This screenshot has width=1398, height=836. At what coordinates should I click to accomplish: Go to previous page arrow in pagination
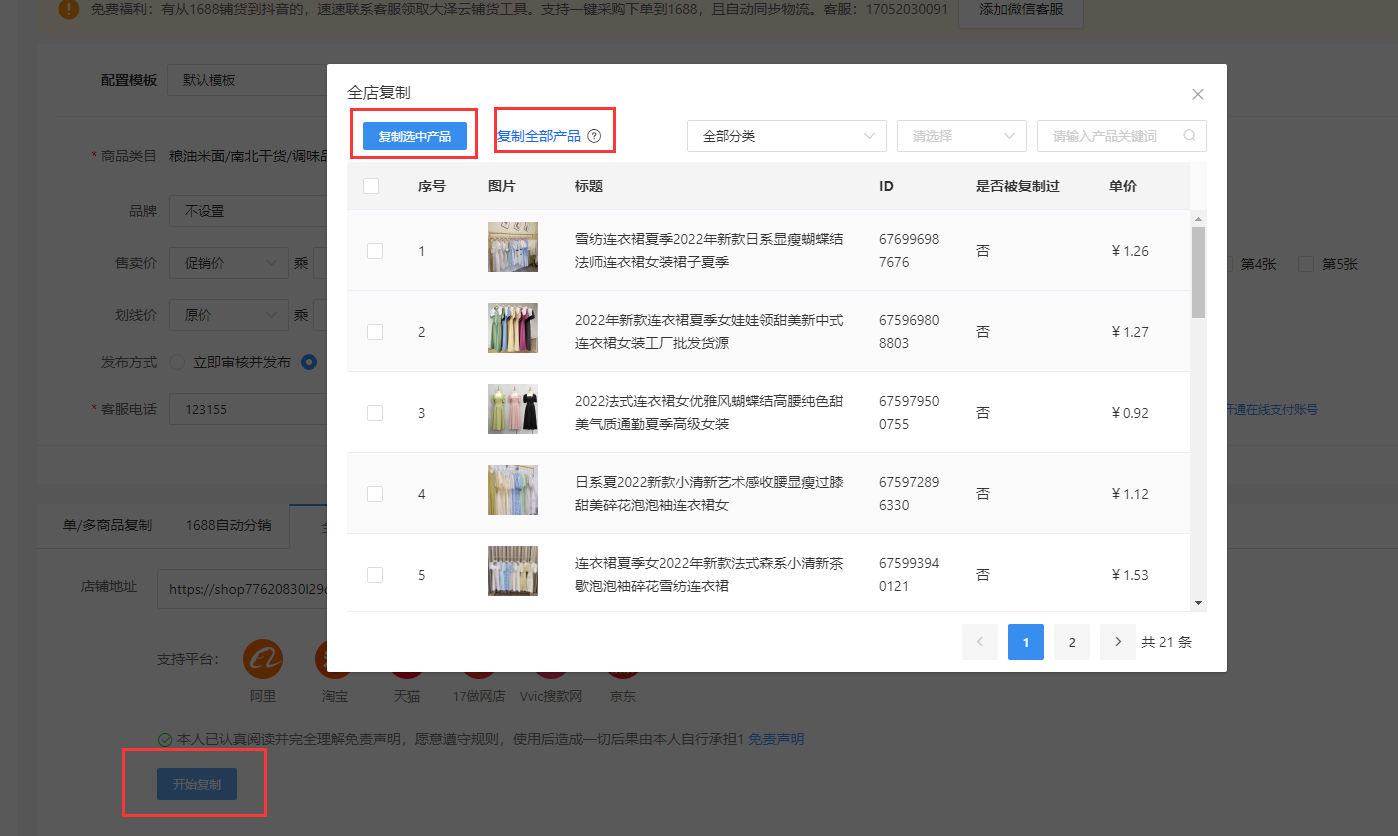pos(980,642)
